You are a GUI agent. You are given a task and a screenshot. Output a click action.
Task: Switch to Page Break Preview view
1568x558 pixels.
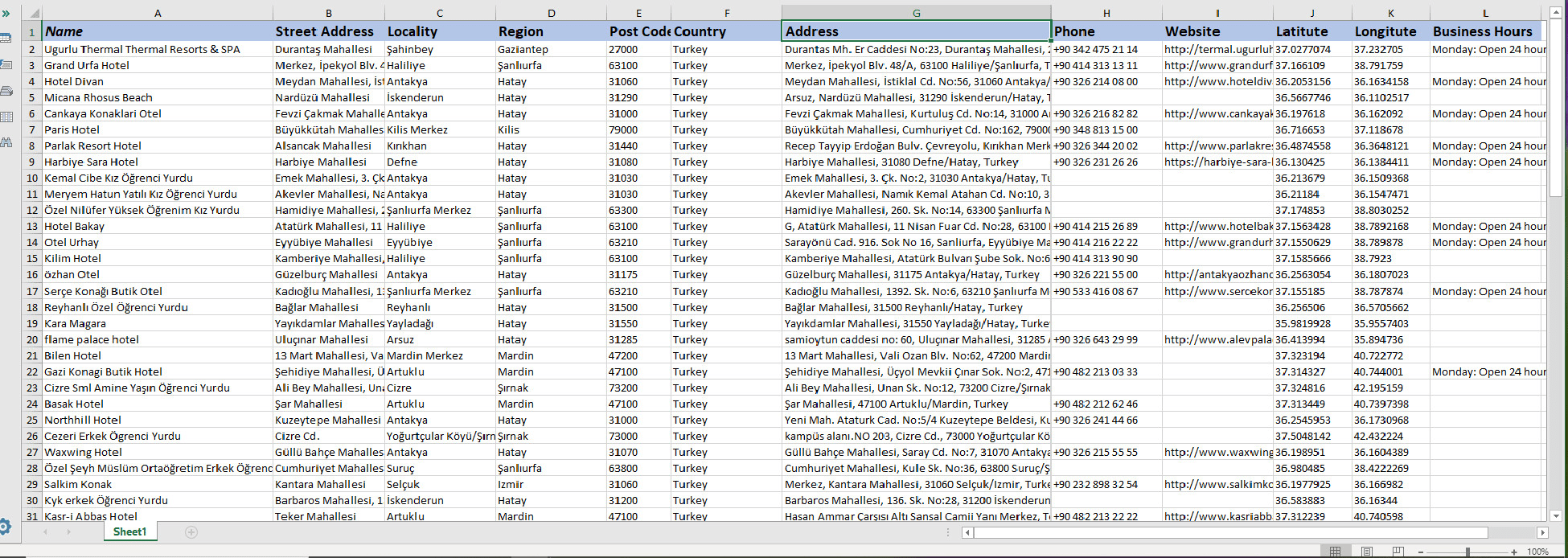pyautogui.click(x=1398, y=552)
